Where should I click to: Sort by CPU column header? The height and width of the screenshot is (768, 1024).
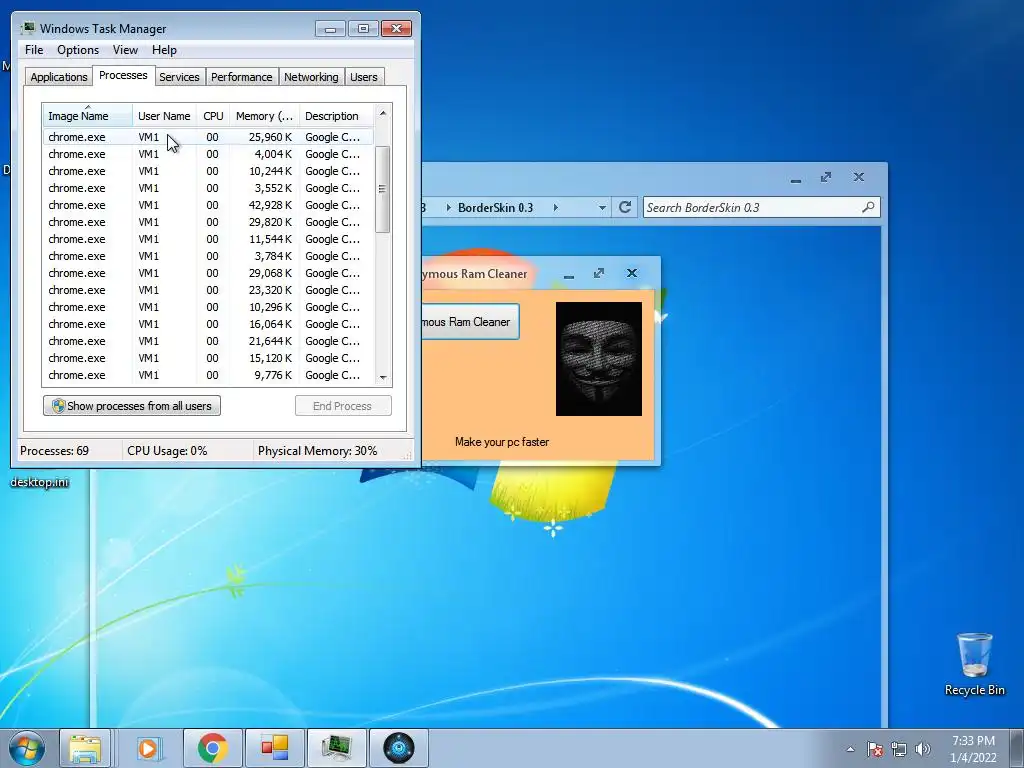(213, 116)
